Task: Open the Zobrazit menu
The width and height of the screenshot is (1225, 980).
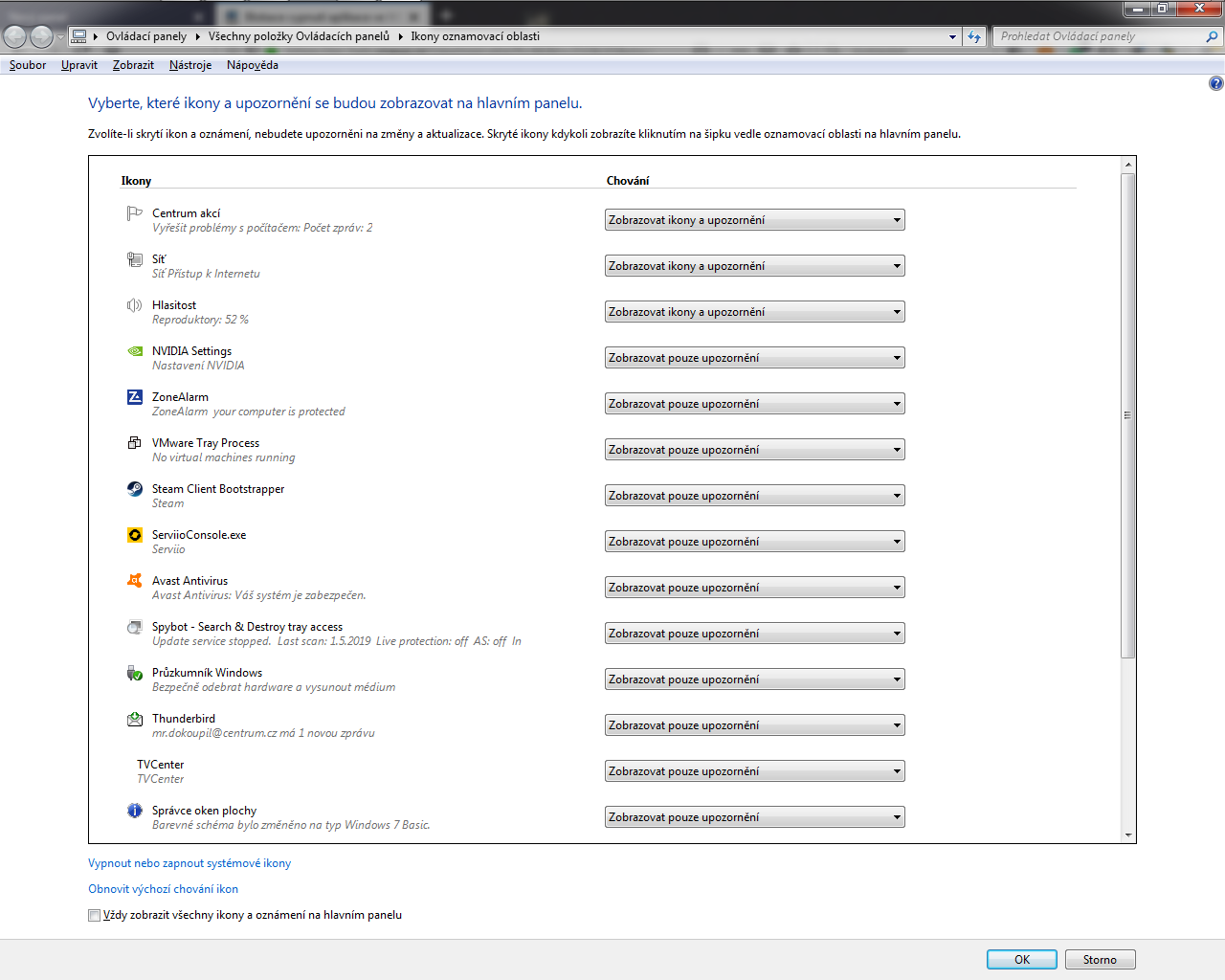Action: [133, 65]
